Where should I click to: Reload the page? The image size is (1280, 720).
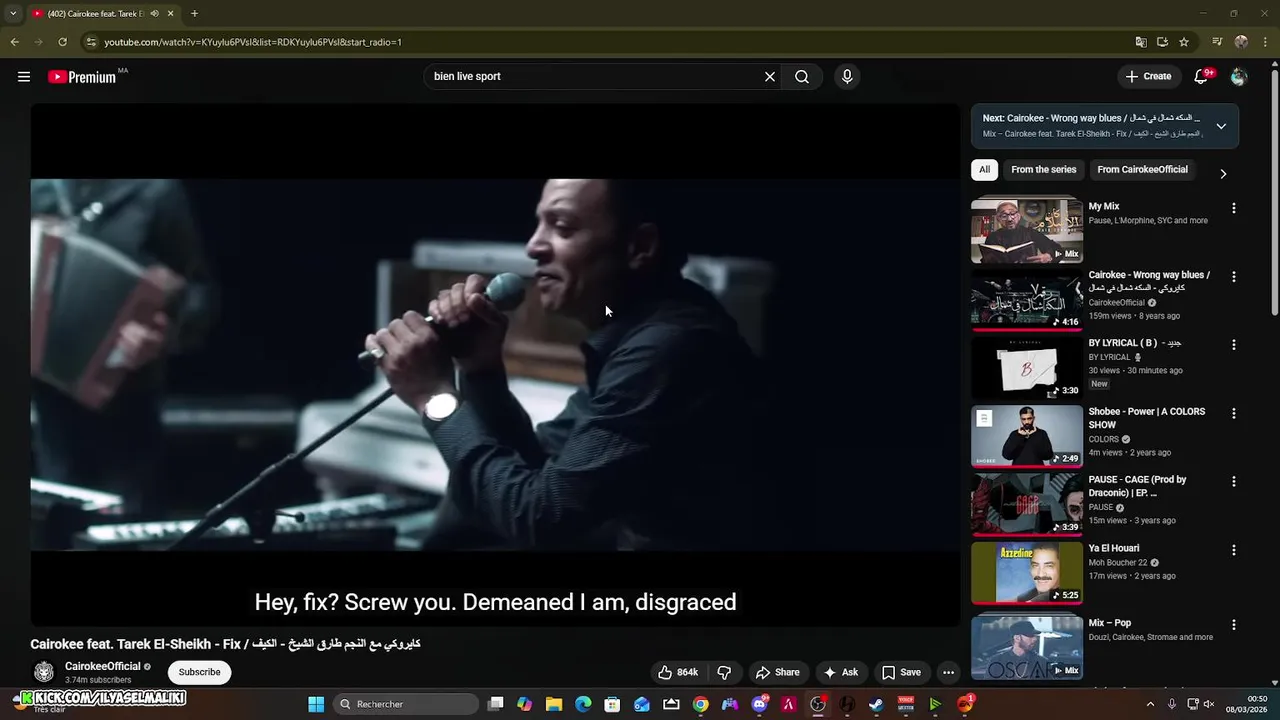click(x=62, y=42)
